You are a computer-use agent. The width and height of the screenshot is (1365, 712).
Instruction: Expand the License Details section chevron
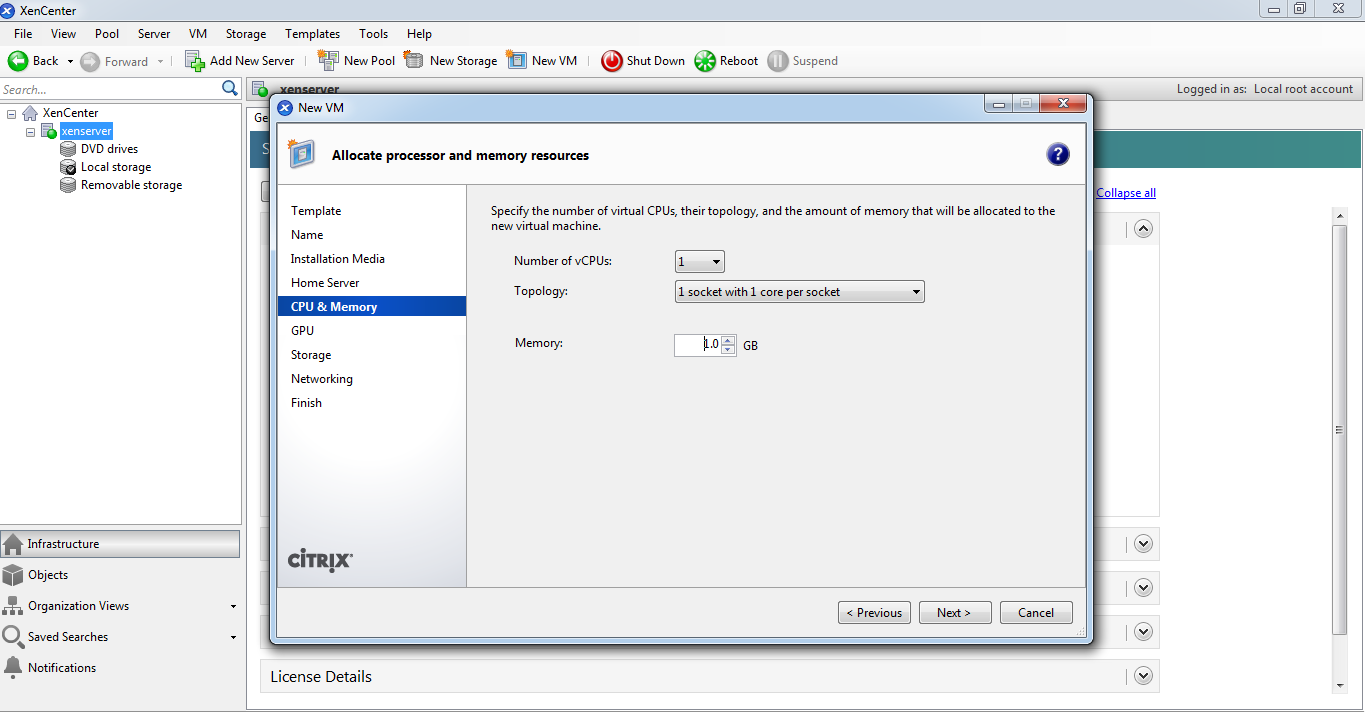coord(1144,676)
